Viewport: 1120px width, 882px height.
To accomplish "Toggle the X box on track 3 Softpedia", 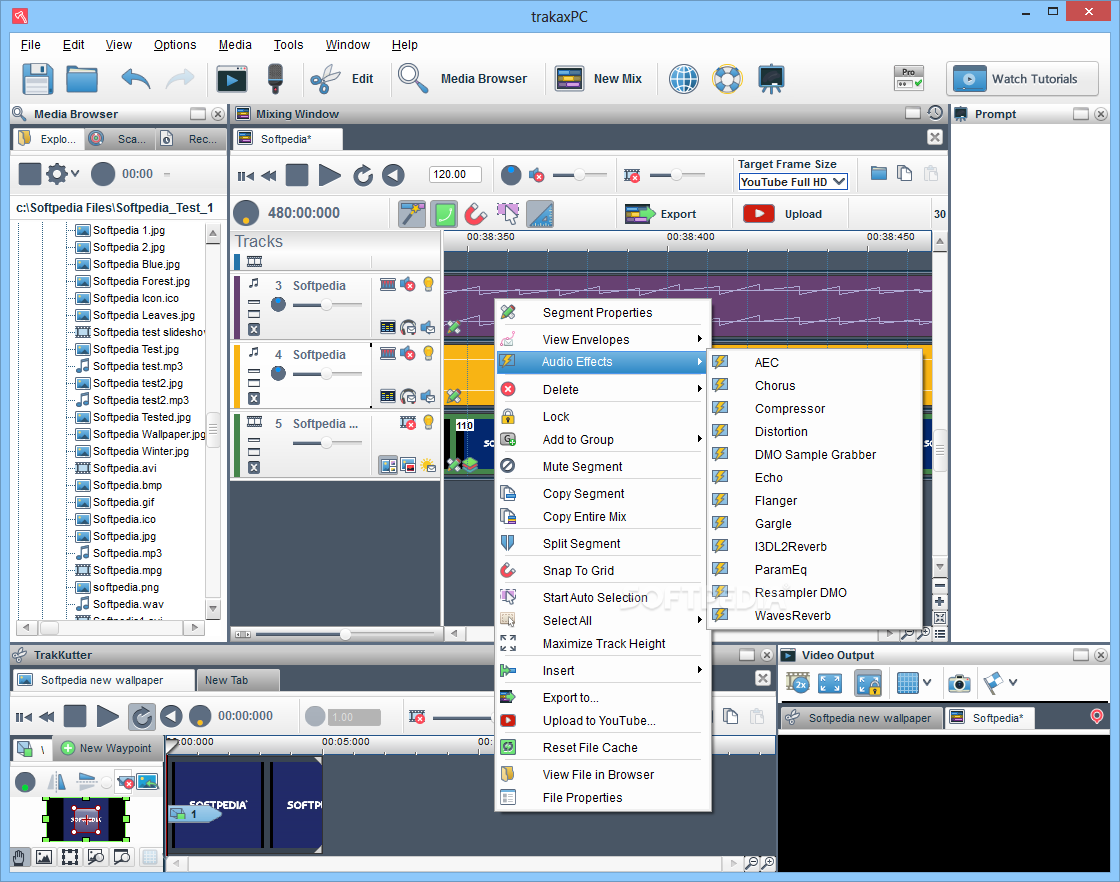I will point(254,329).
